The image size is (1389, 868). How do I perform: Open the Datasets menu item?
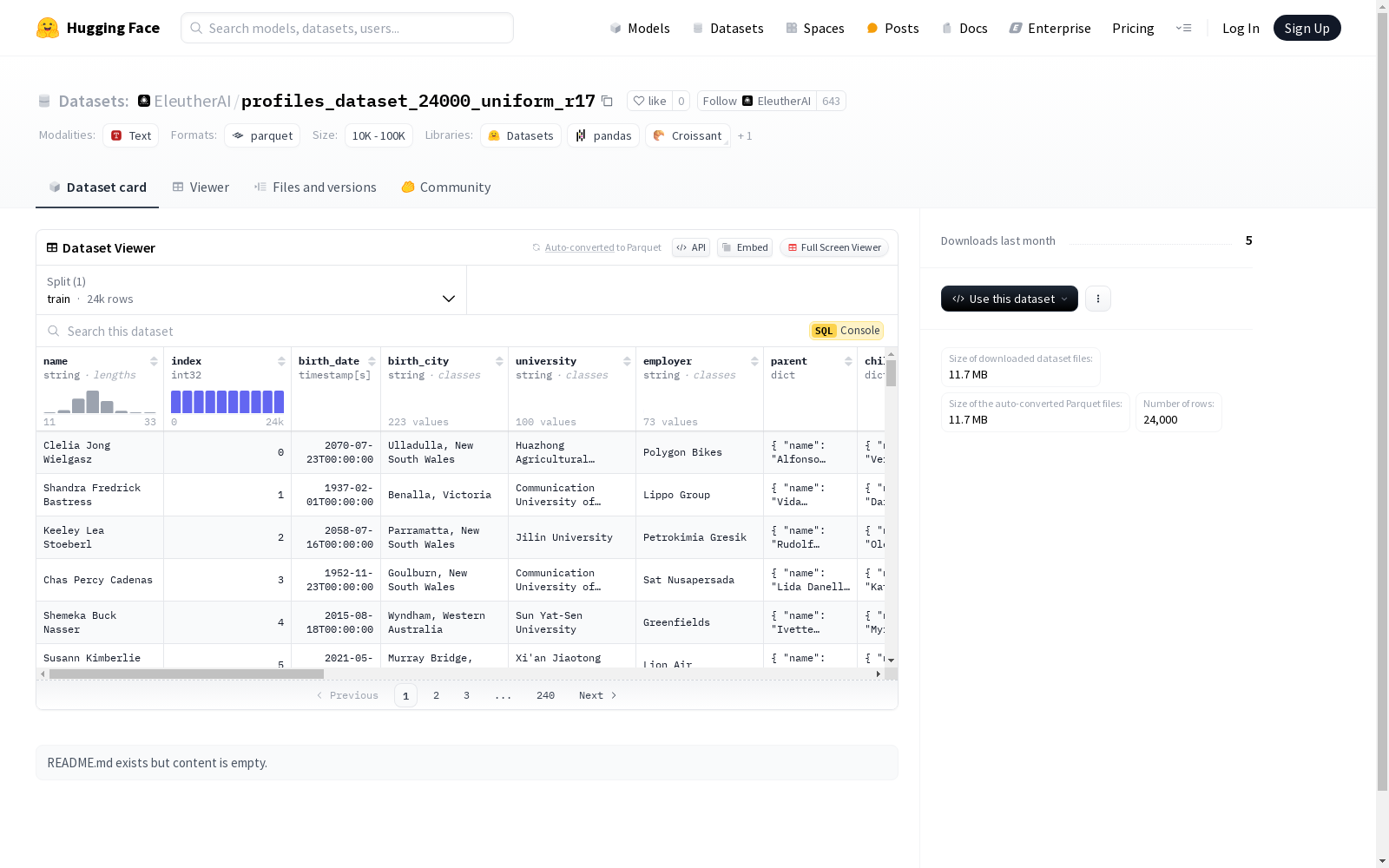point(727,28)
